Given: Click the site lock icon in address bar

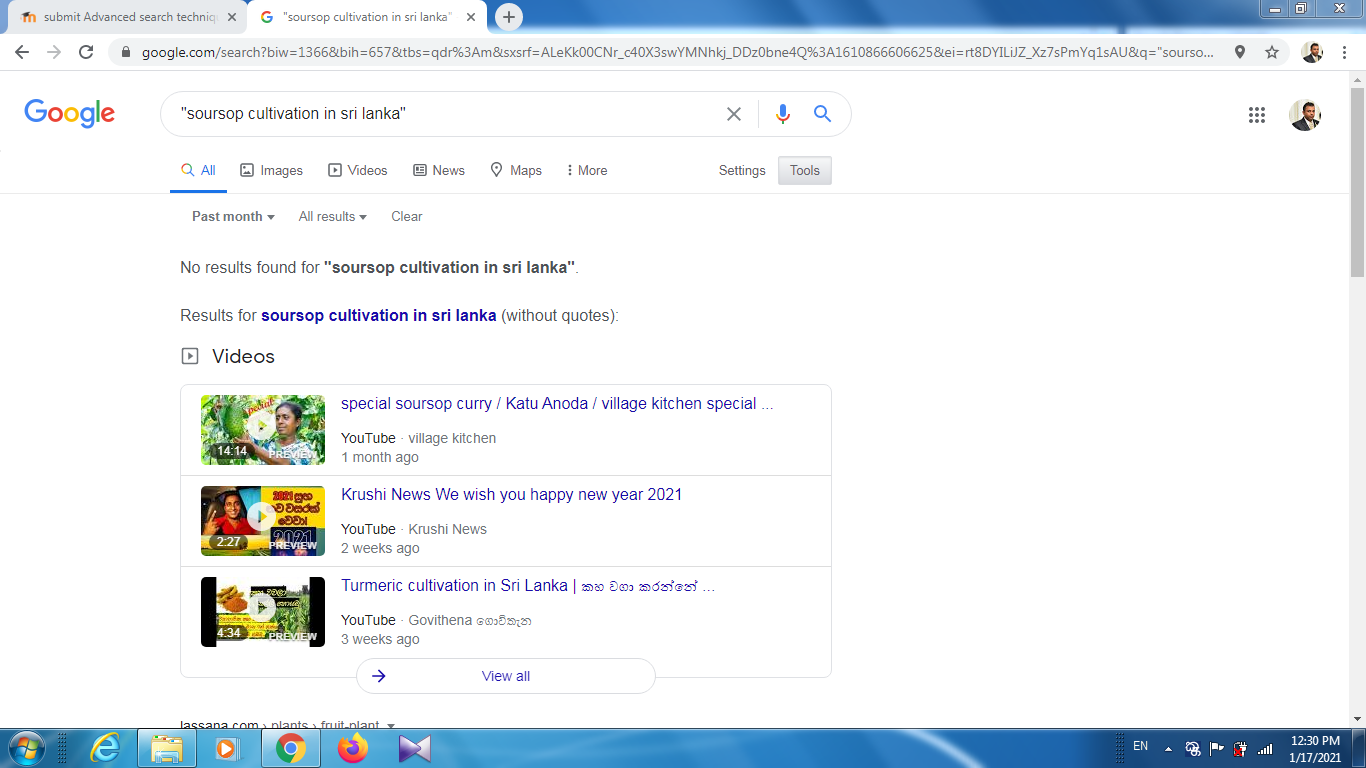Looking at the screenshot, I should [x=126, y=52].
